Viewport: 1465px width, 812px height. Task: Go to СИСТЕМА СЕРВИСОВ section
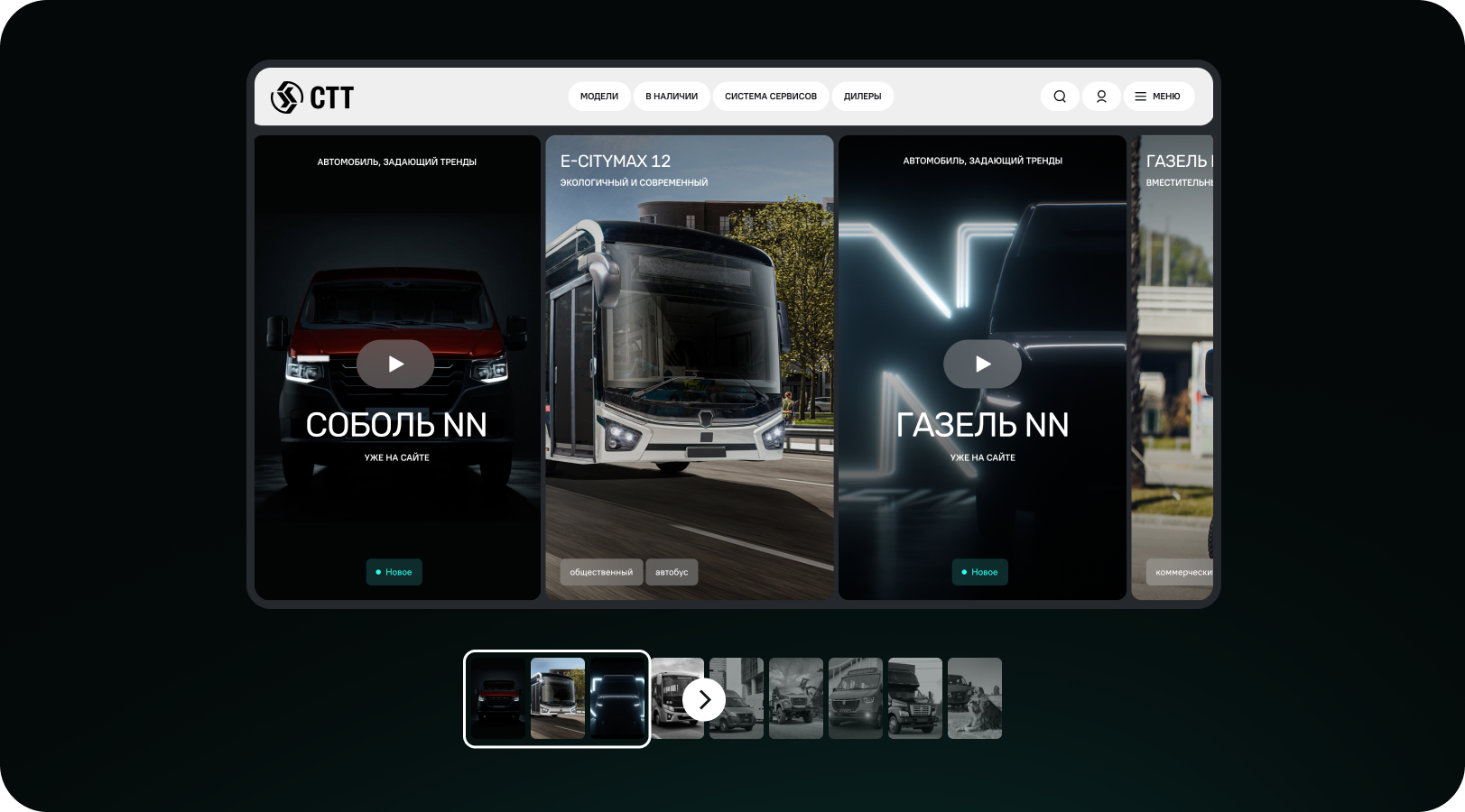(770, 97)
